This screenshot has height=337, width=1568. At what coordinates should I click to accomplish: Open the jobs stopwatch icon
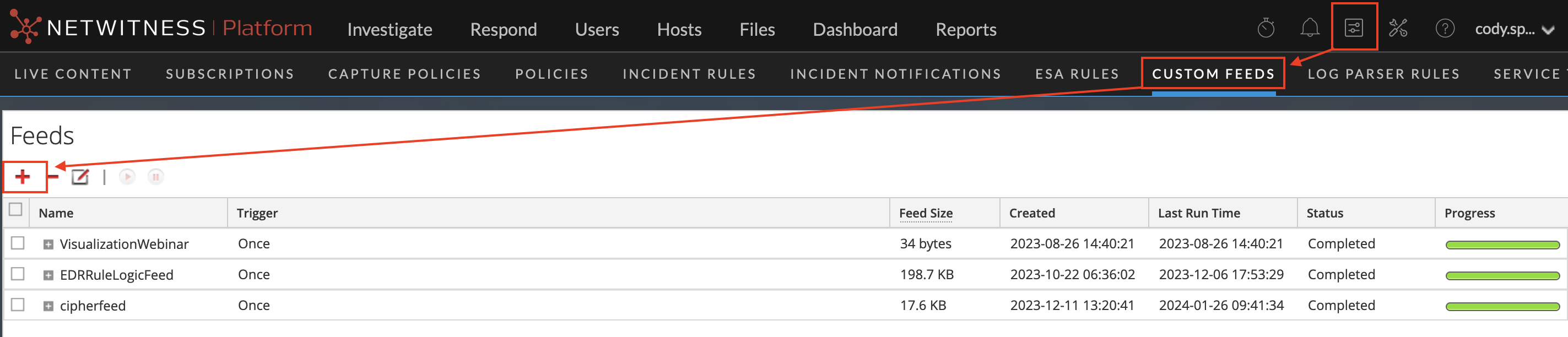pos(1266,28)
